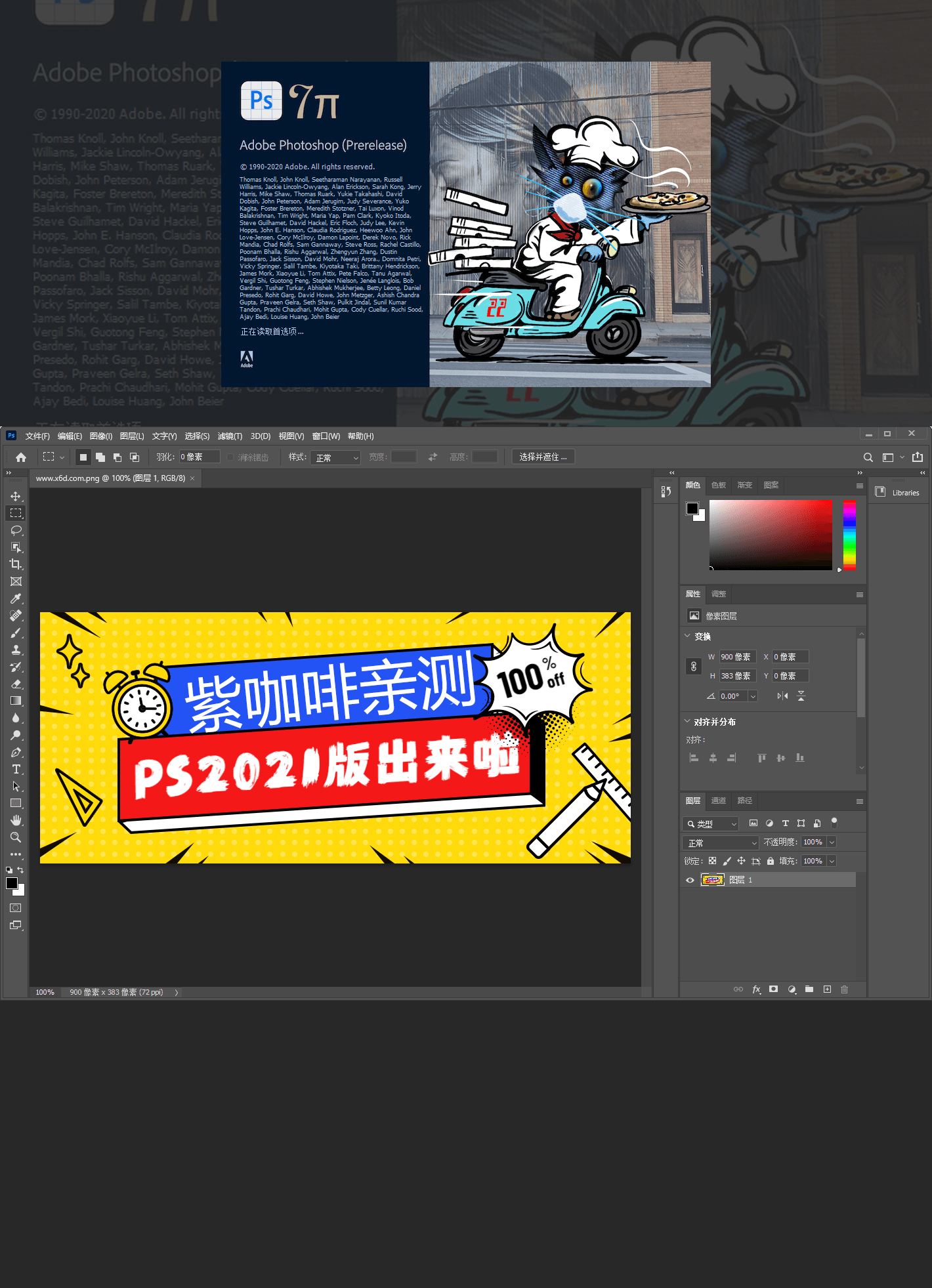Open the search icon in options bar
This screenshot has height=1288, width=932.
(x=868, y=457)
